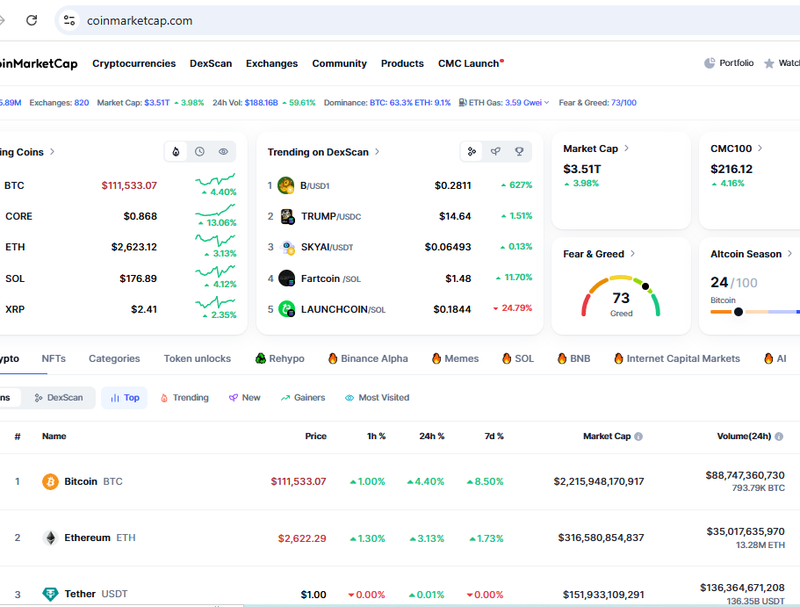The image size is (800, 607).
Task: Open the CMC Launch menu
Action: click(470, 63)
